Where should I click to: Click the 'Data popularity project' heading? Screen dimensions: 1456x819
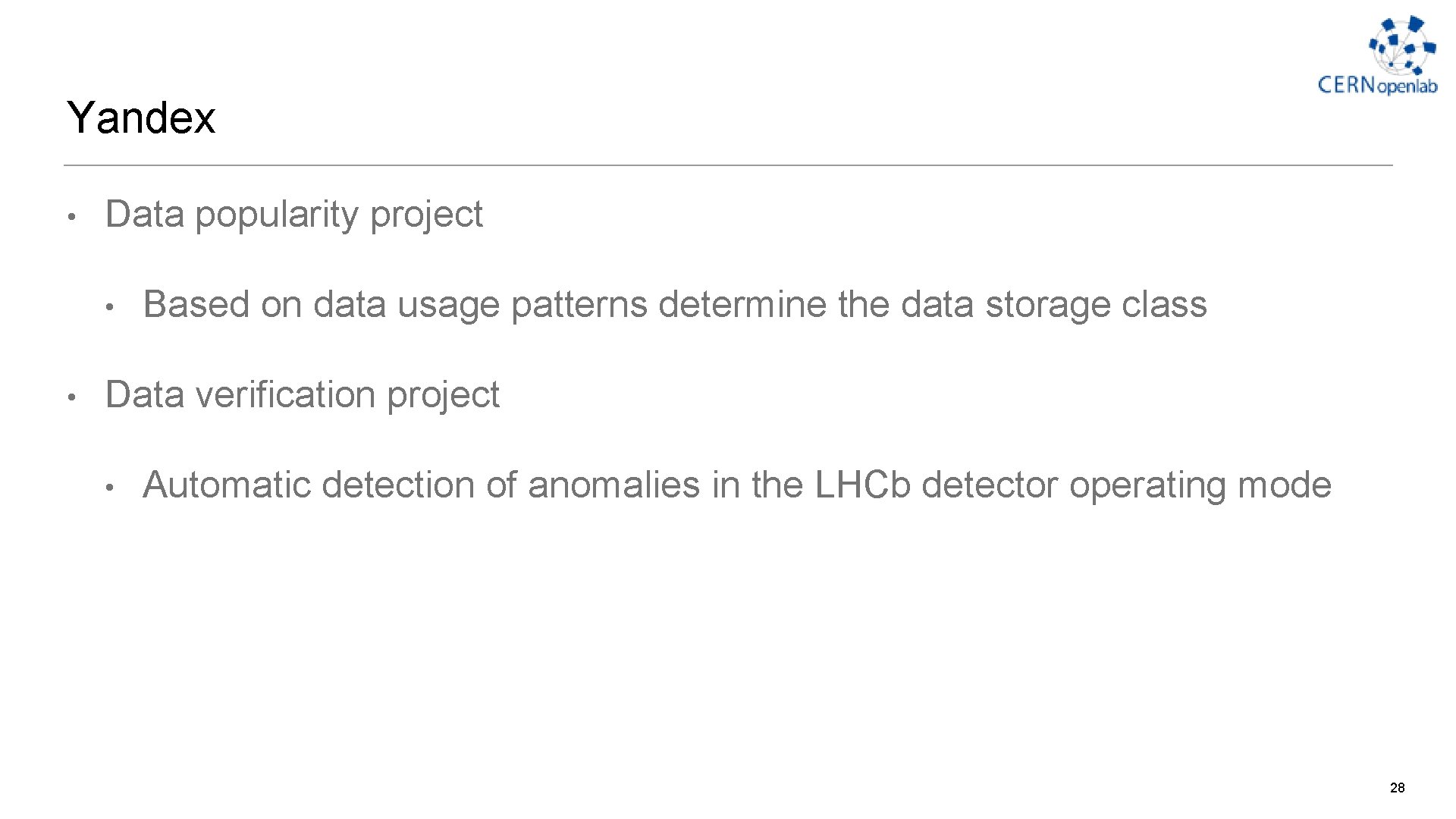pos(293,215)
